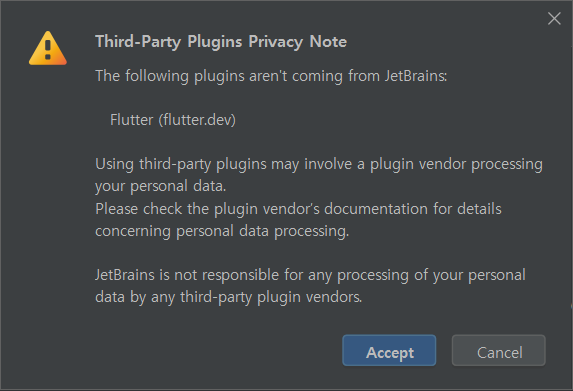This screenshot has width=573, height=391.
Task: Click 'data by any third-party plugin vendors.'
Action: [x=229, y=297]
